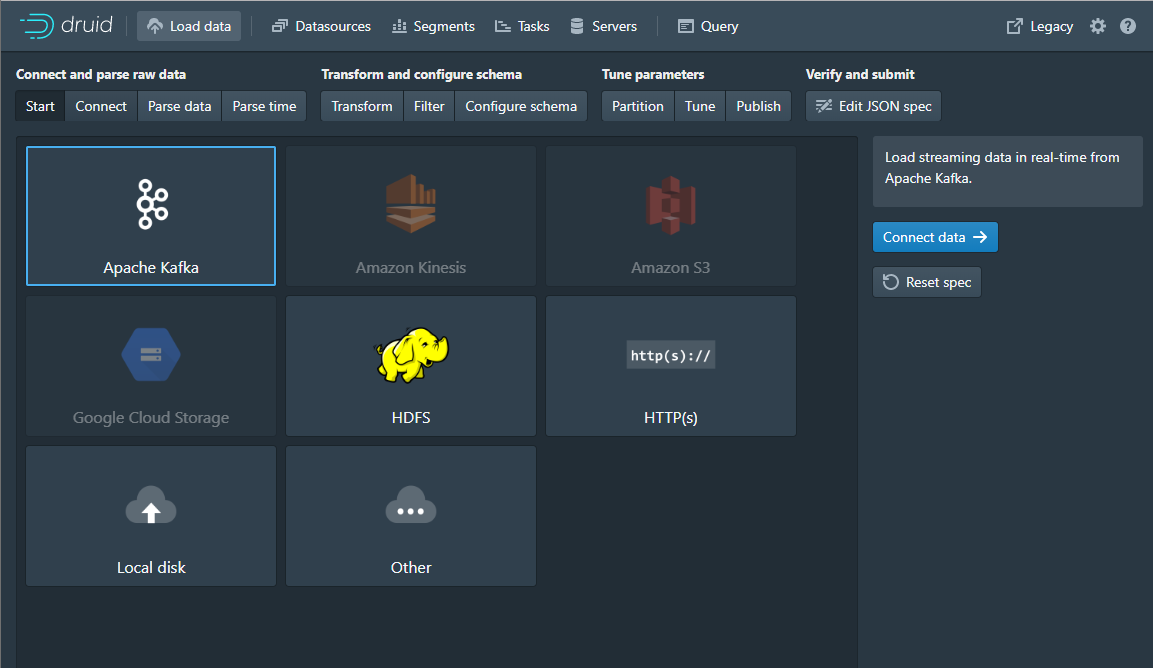The height and width of the screenshot is (668, 1153).
Task: Click the Connect data button
Action: pos(935,237)
